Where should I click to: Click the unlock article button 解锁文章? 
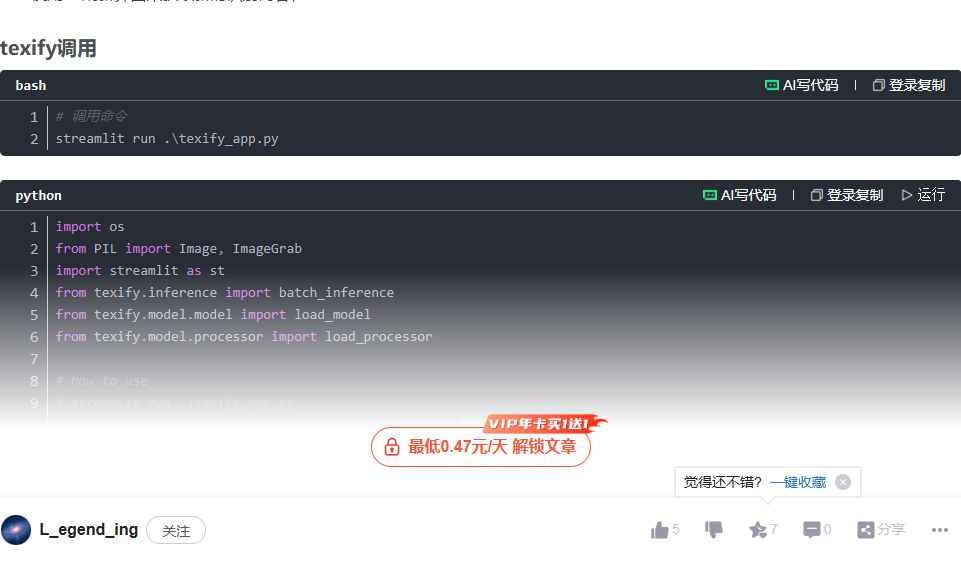(480, 447)
